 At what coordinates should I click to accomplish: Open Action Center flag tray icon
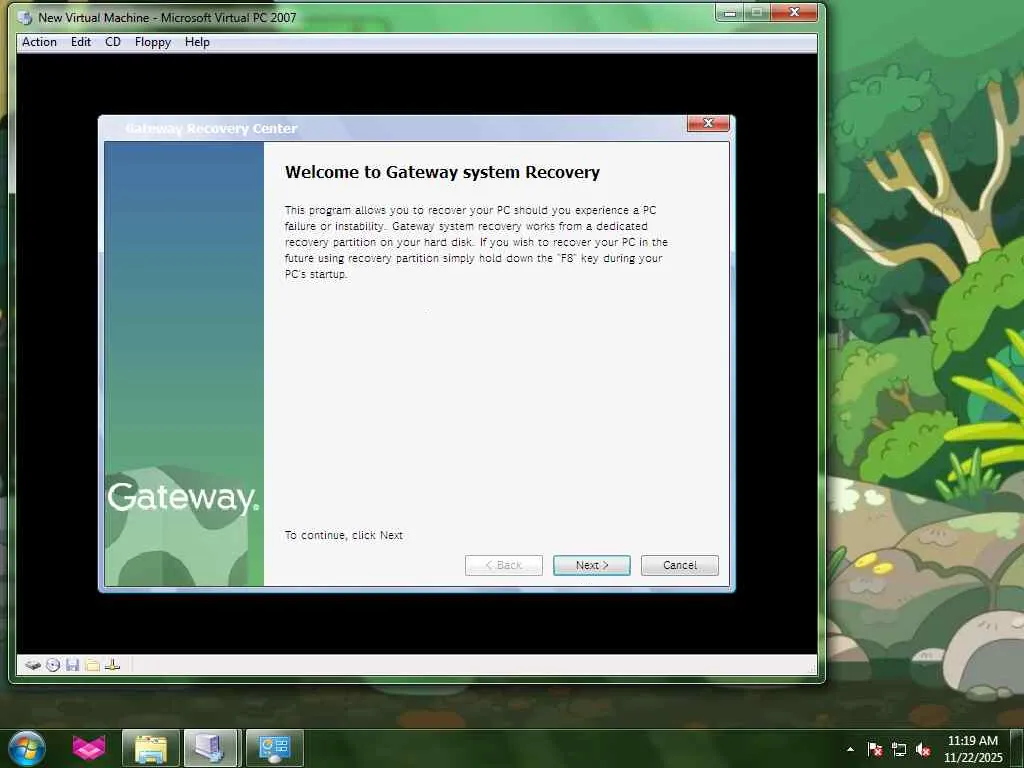[875, 749]
